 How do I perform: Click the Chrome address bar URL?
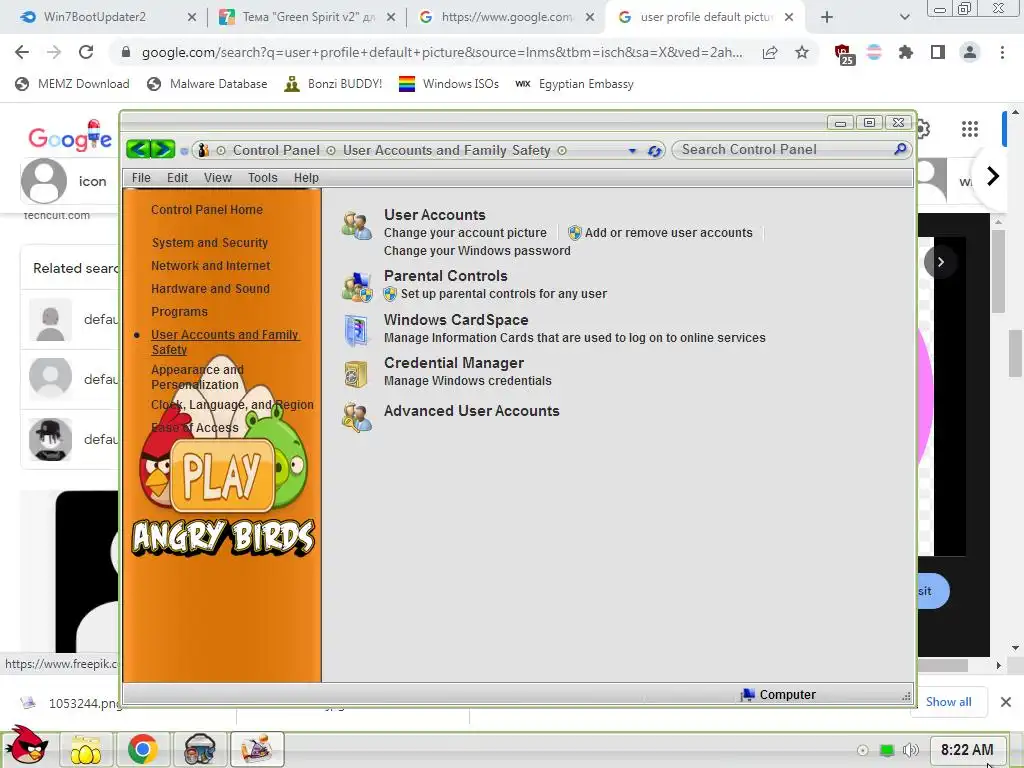442,52
